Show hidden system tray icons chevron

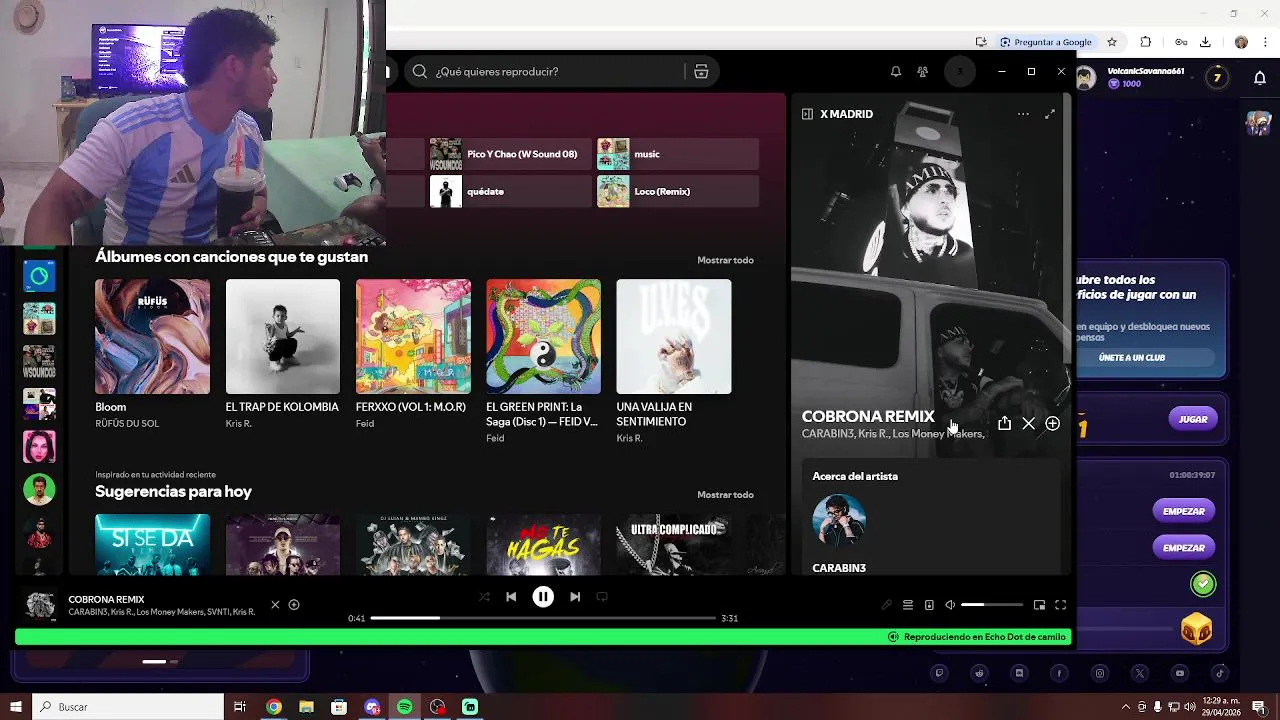[1126, 707]
